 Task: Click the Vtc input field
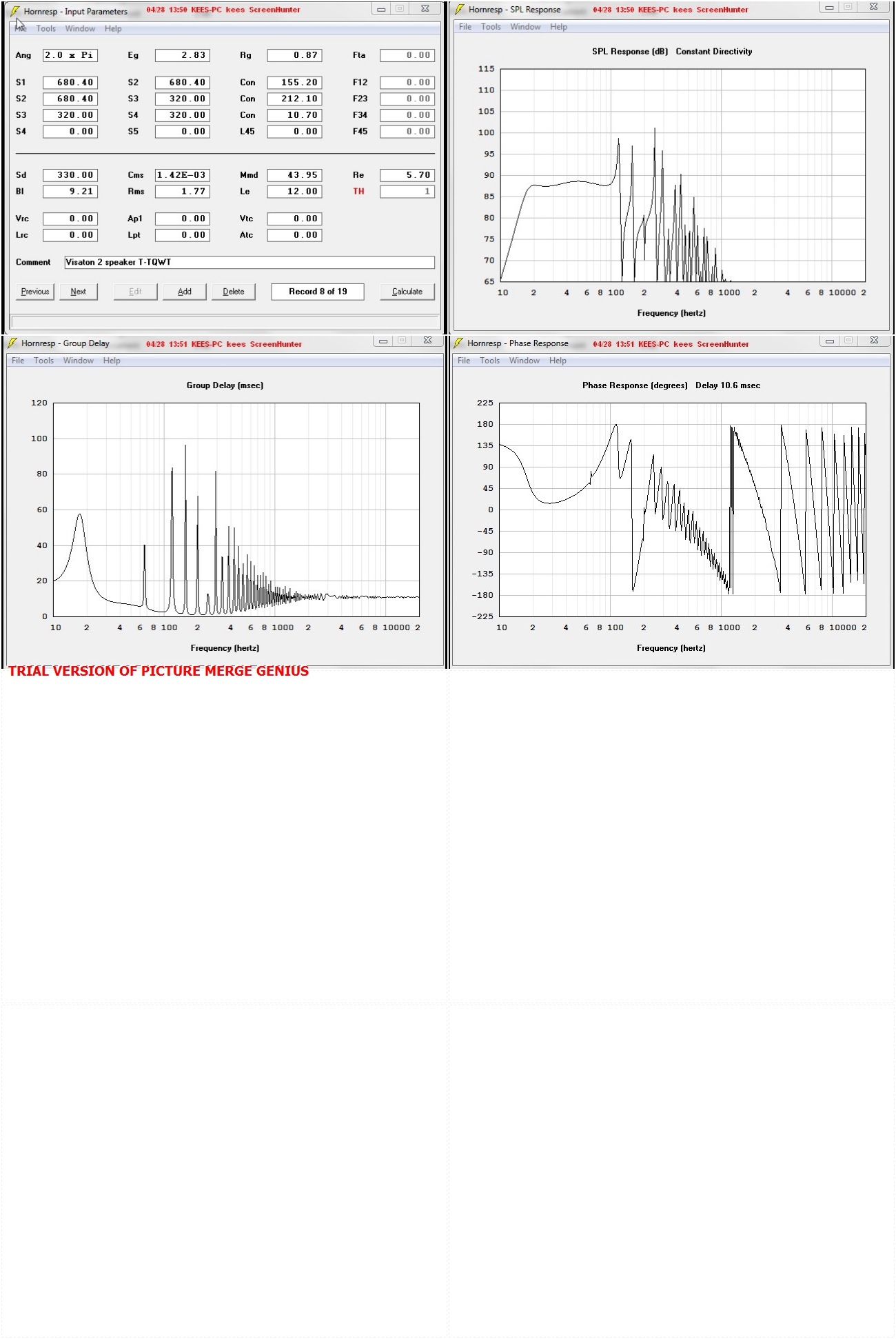pyautogui.click(x=294, y=219)
